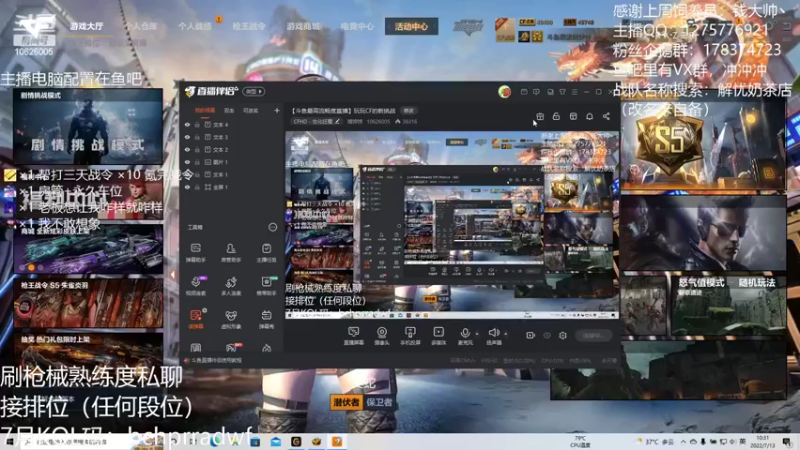The width and height of the screenshot is (800, 450).
Task: Open the user avatar in the title bar
Action: [504, 92]
